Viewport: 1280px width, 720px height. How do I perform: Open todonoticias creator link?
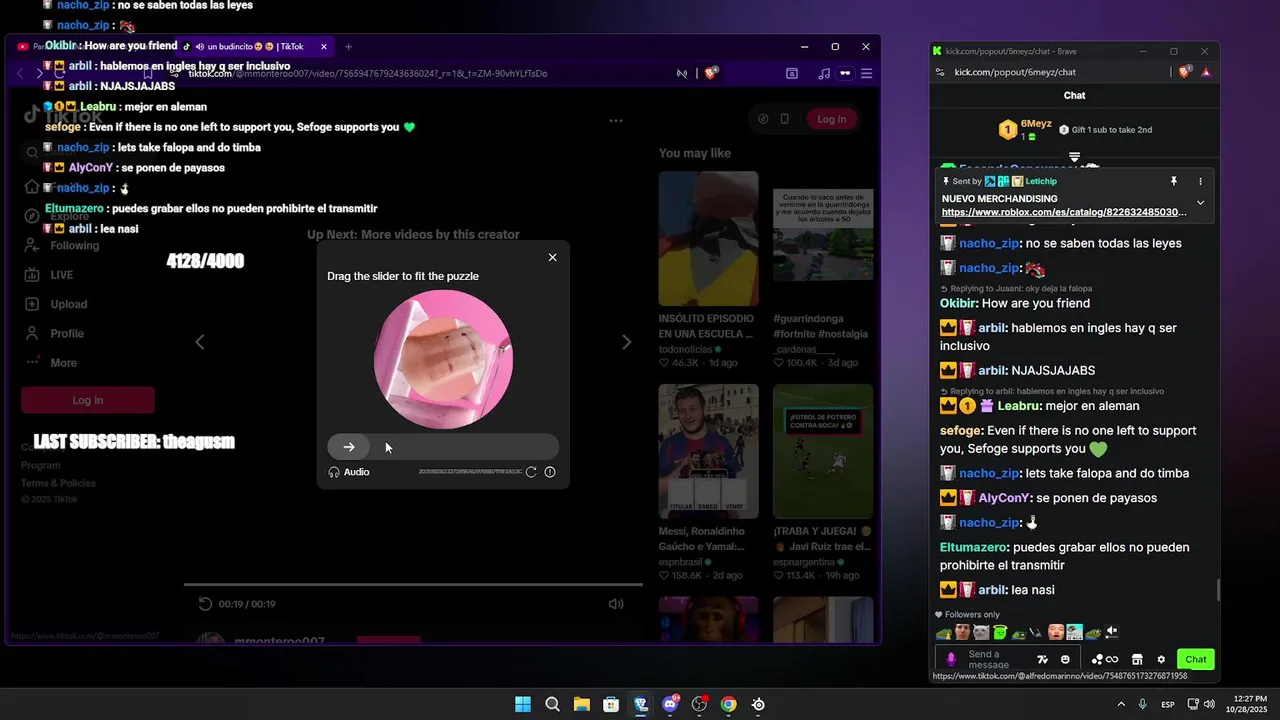(x=690, y=349)
